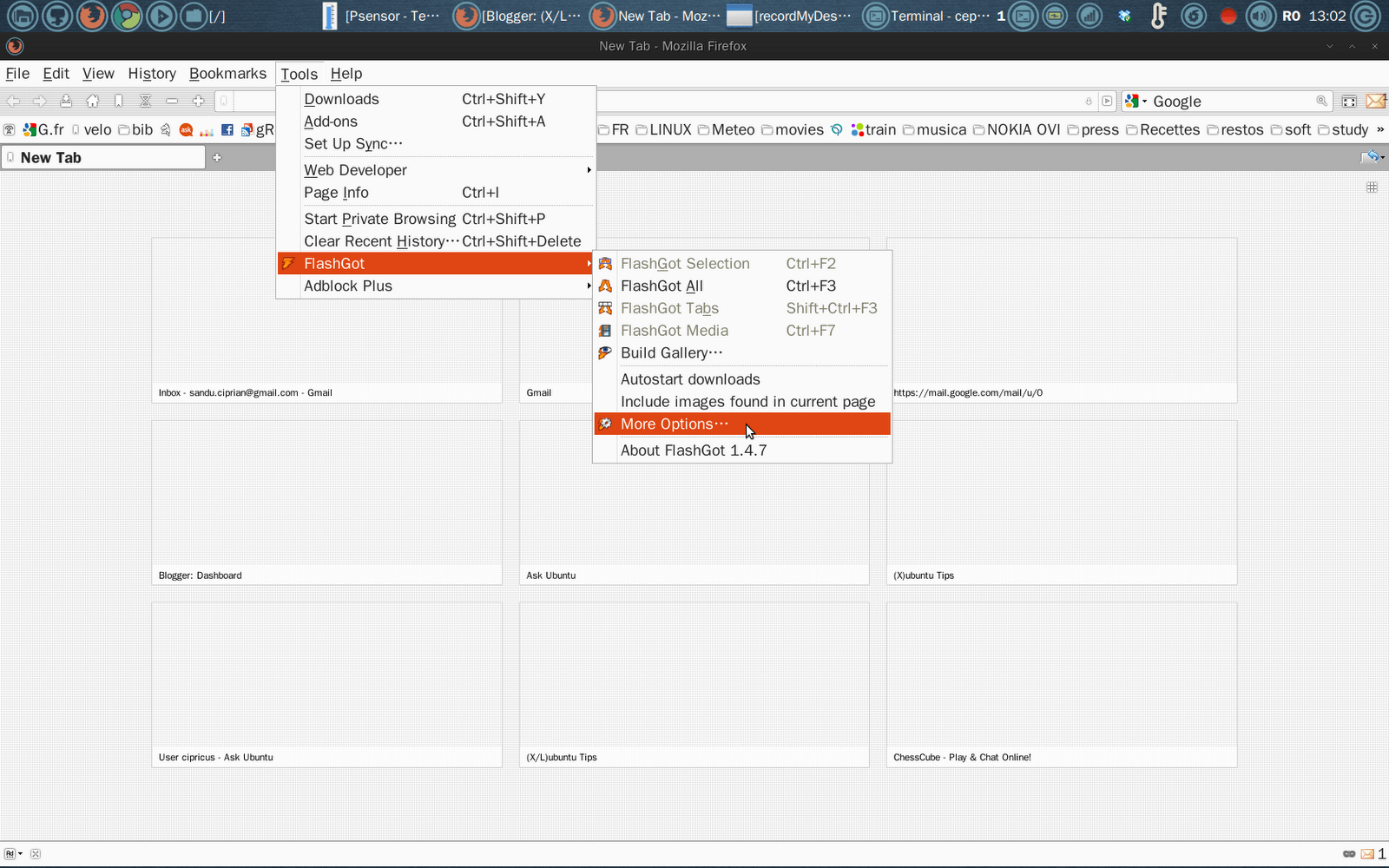Choose Build Gallery entry
This screenshot has width=1389, height=868.
(x=742, y=352)
